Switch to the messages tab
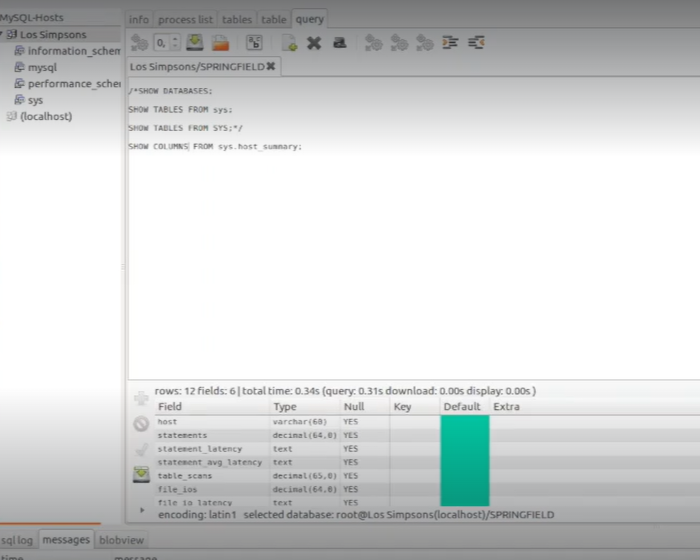700x560 pixels. [x=66, y=539]
